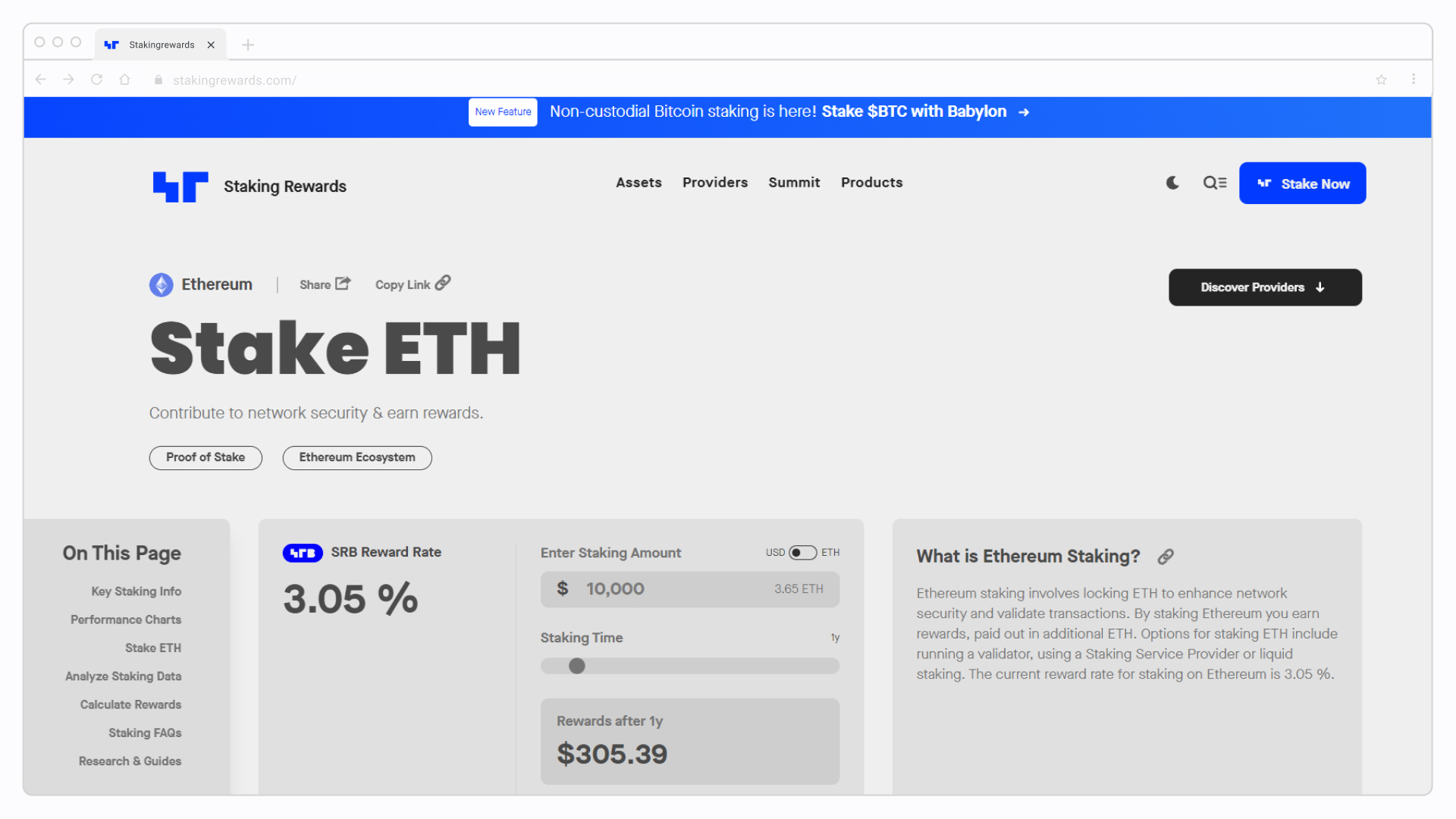Toggle the dark mode on/off switch
This screenshot has height=819, width=1456.
tap(1173, 183)
